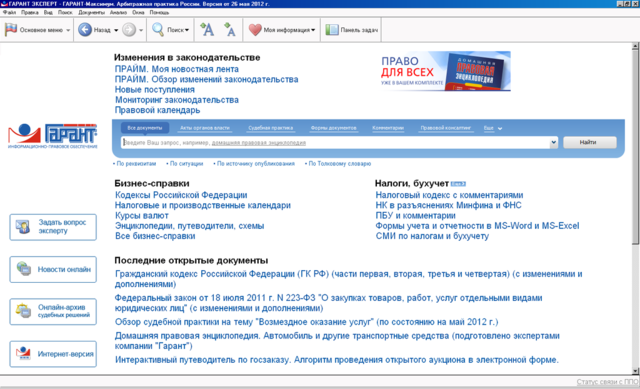
Task: Open the Назад history dropdown arrow
Action: tap(116, 30)
